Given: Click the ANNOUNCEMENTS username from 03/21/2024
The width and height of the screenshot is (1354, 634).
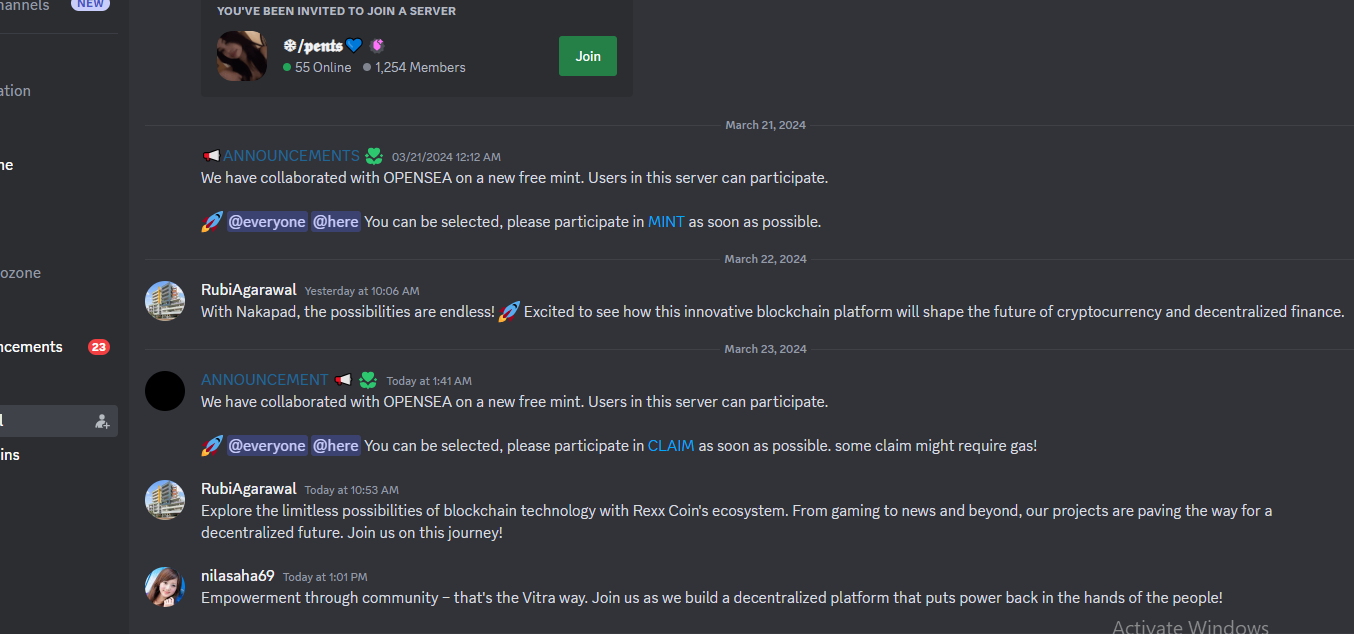Looking at the screenshot, I should click(x=291, y=156).
